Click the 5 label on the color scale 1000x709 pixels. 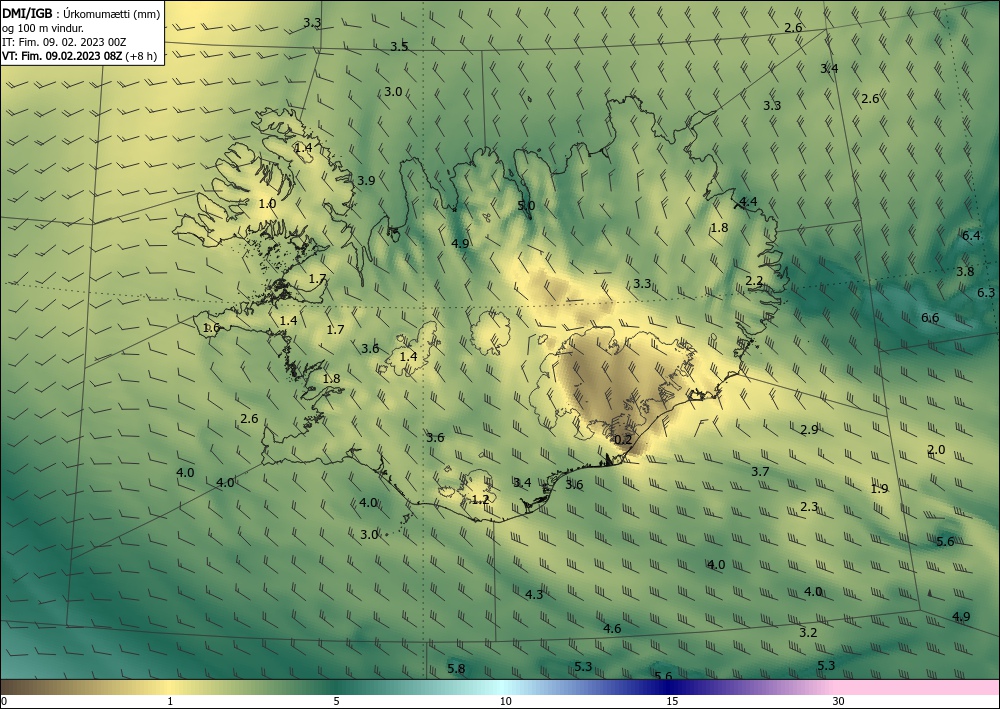(x=336, y=702)
